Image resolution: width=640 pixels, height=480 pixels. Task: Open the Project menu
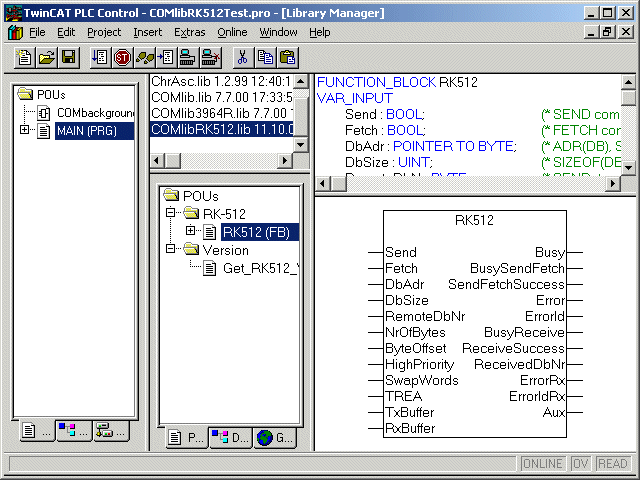click(x=104, y=32)
